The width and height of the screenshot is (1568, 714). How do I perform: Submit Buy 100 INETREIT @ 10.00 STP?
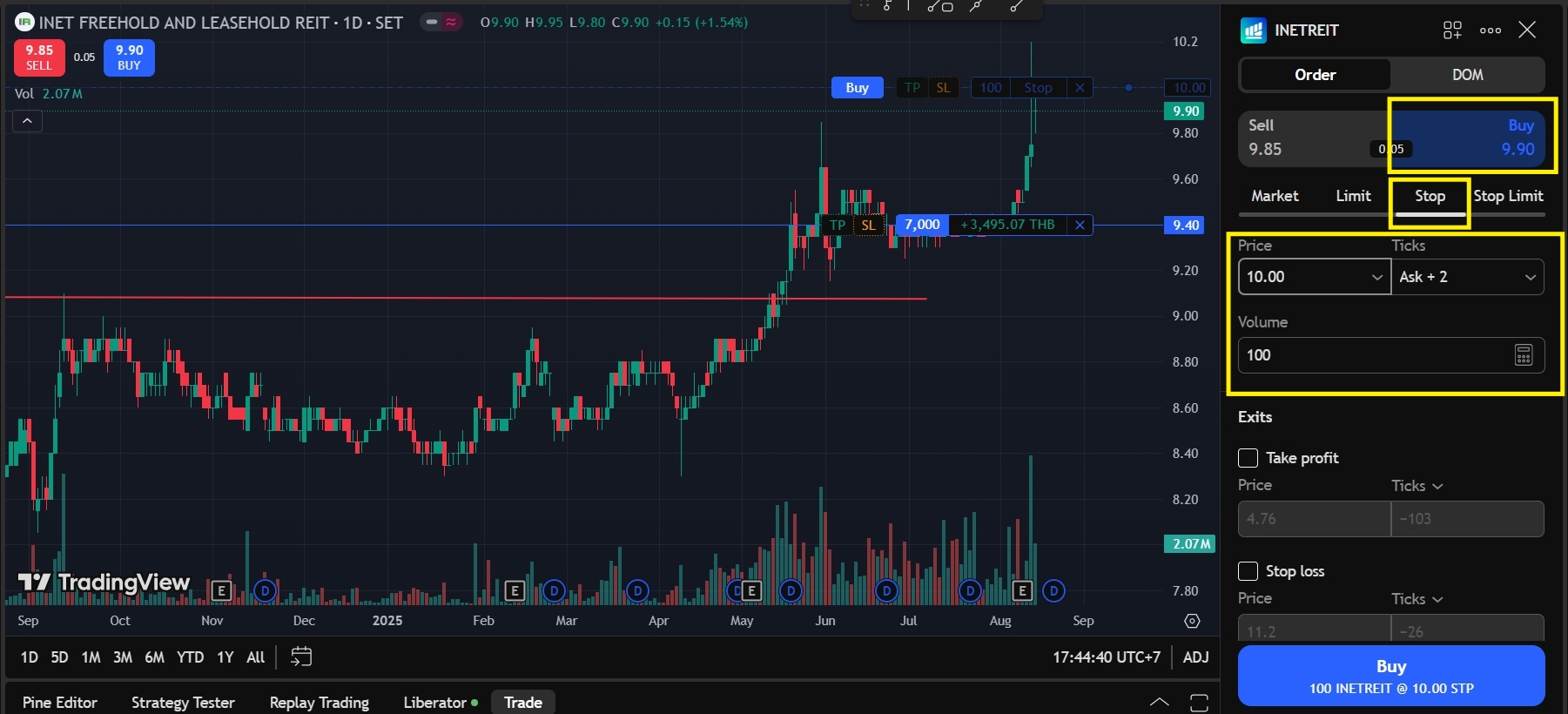click(1391, 676)
